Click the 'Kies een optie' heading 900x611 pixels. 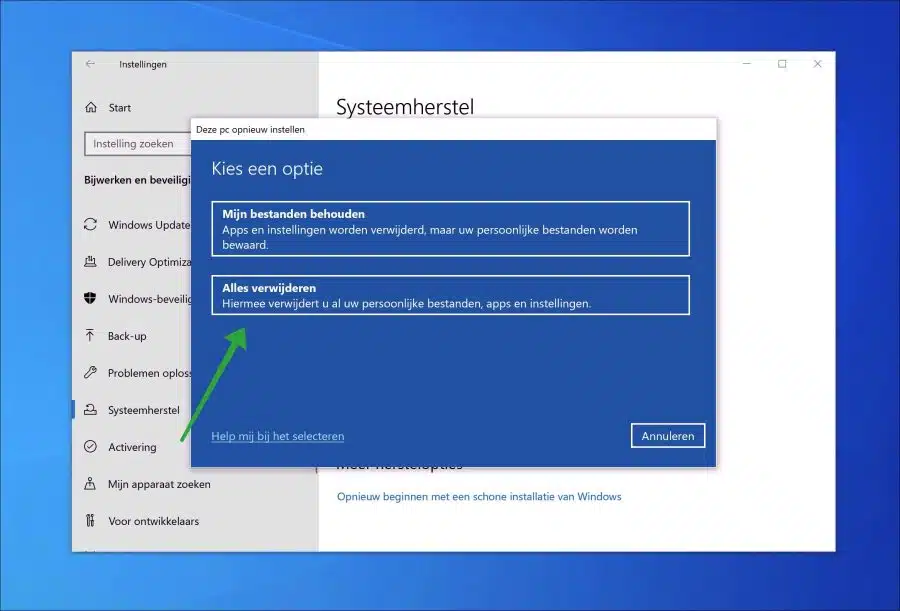[267, 169]
